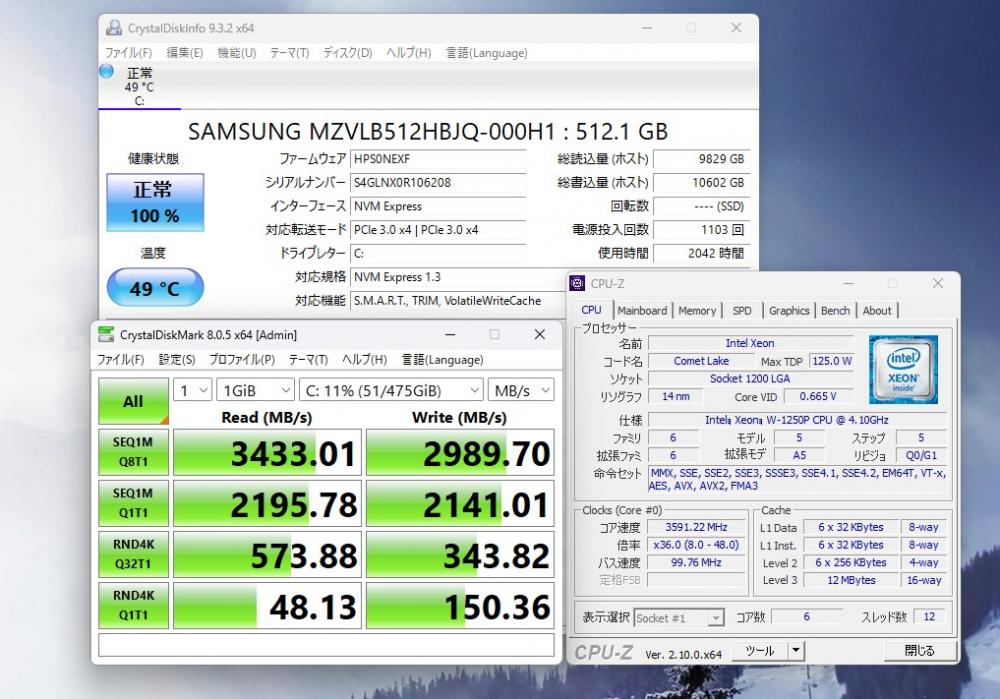1000x699 pixels.
Task: Minimize the CrystalDiskMark window
Action: [450, 334]
